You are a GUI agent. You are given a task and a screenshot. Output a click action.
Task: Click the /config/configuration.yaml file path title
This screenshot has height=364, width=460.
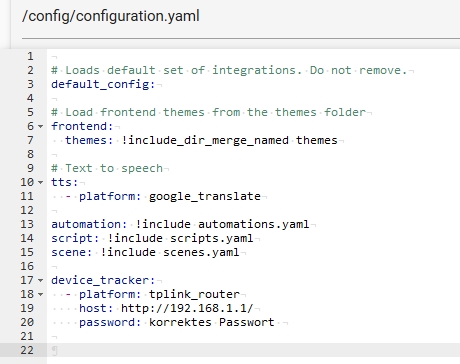111,16
